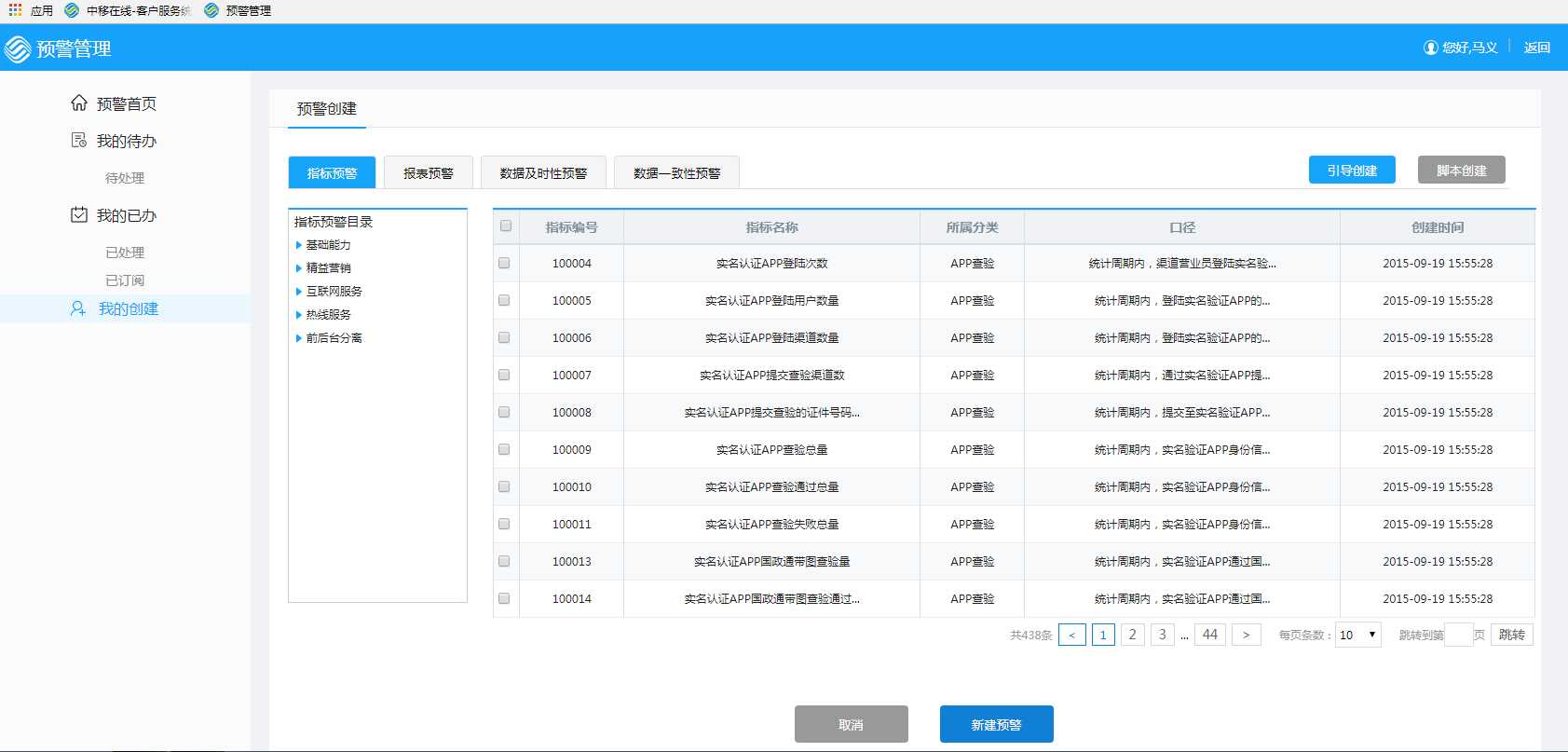This screenshot has width=1568, height=752.
Task: Click the calendar-check icon for 我的已办
Action: coord(79,214)
